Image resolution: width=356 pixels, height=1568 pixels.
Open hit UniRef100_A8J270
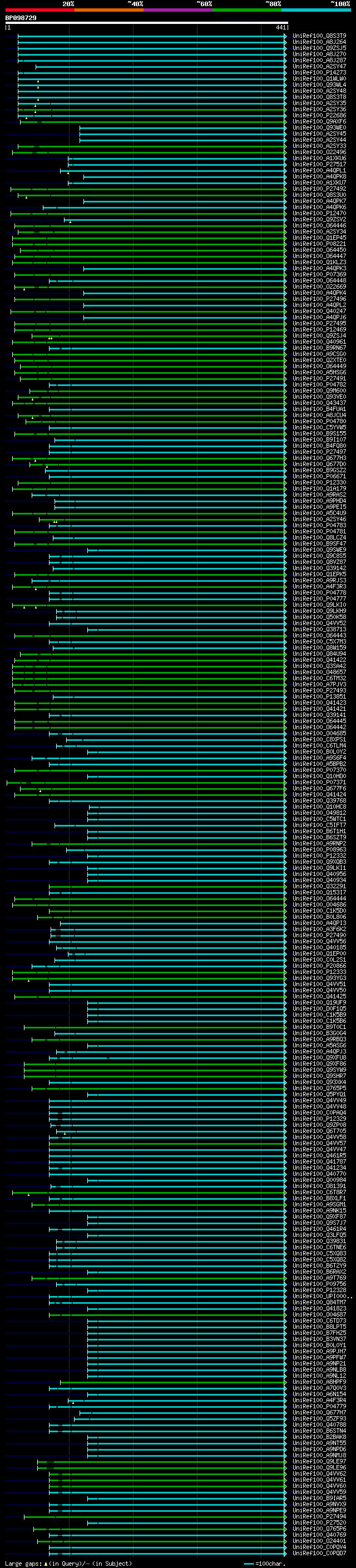click(x=319, y=54)
